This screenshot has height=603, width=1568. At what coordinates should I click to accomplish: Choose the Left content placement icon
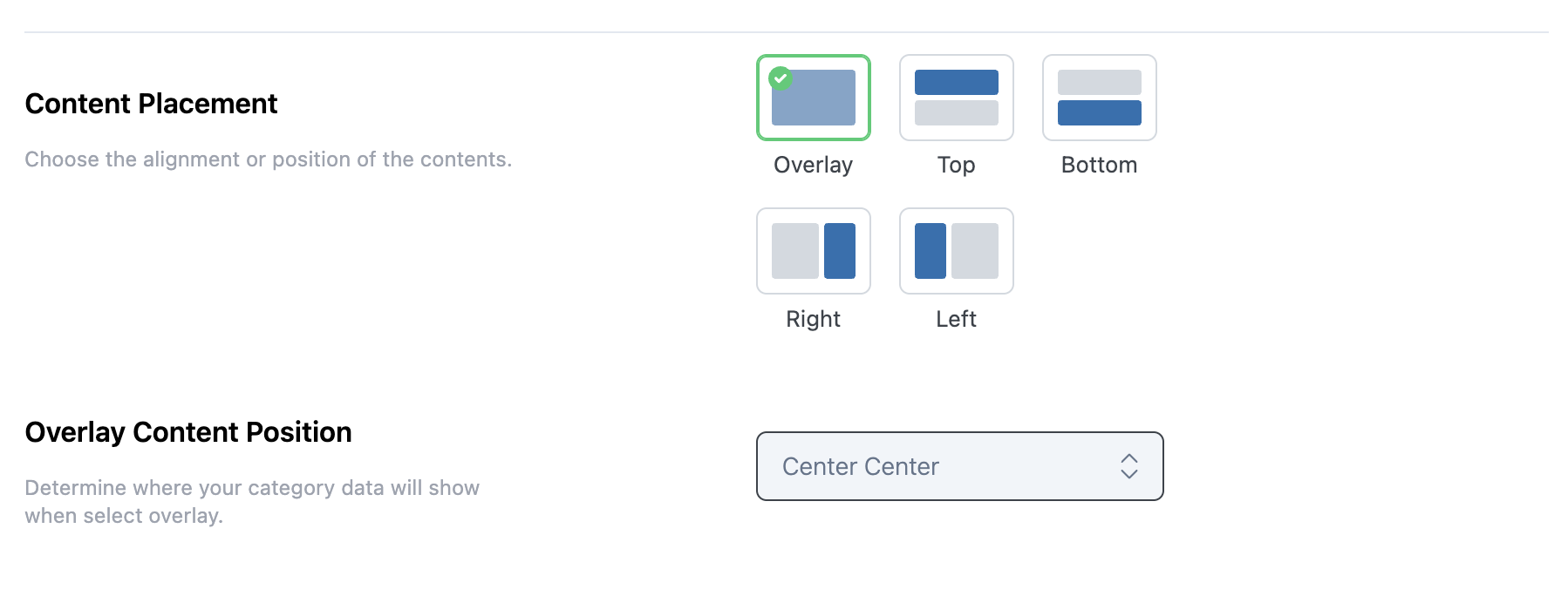(957, 251)
